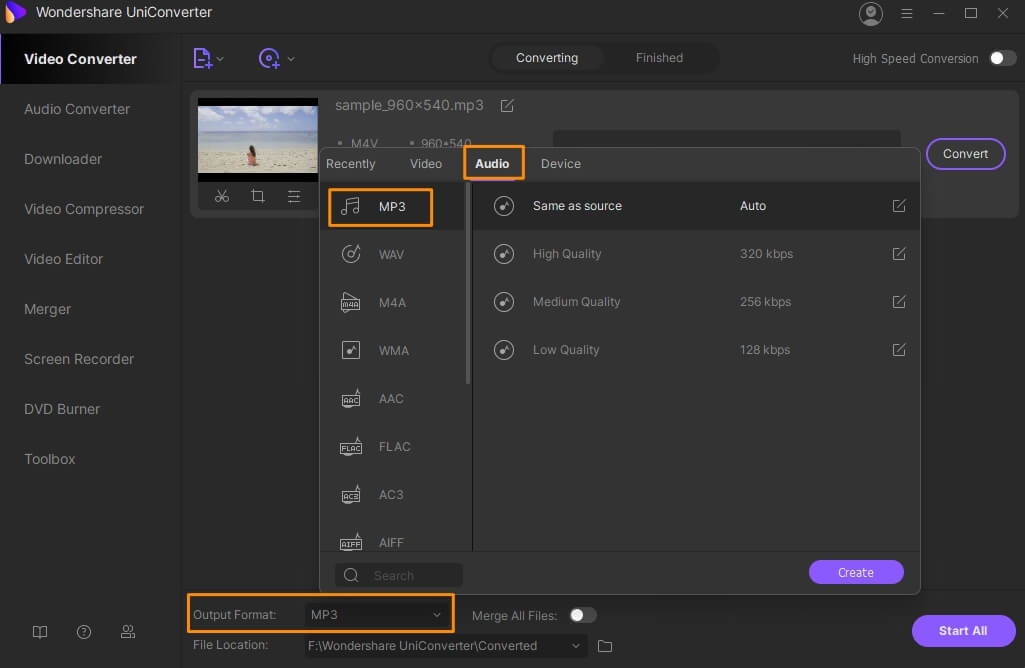Open the community people icon

click(128, 632)
